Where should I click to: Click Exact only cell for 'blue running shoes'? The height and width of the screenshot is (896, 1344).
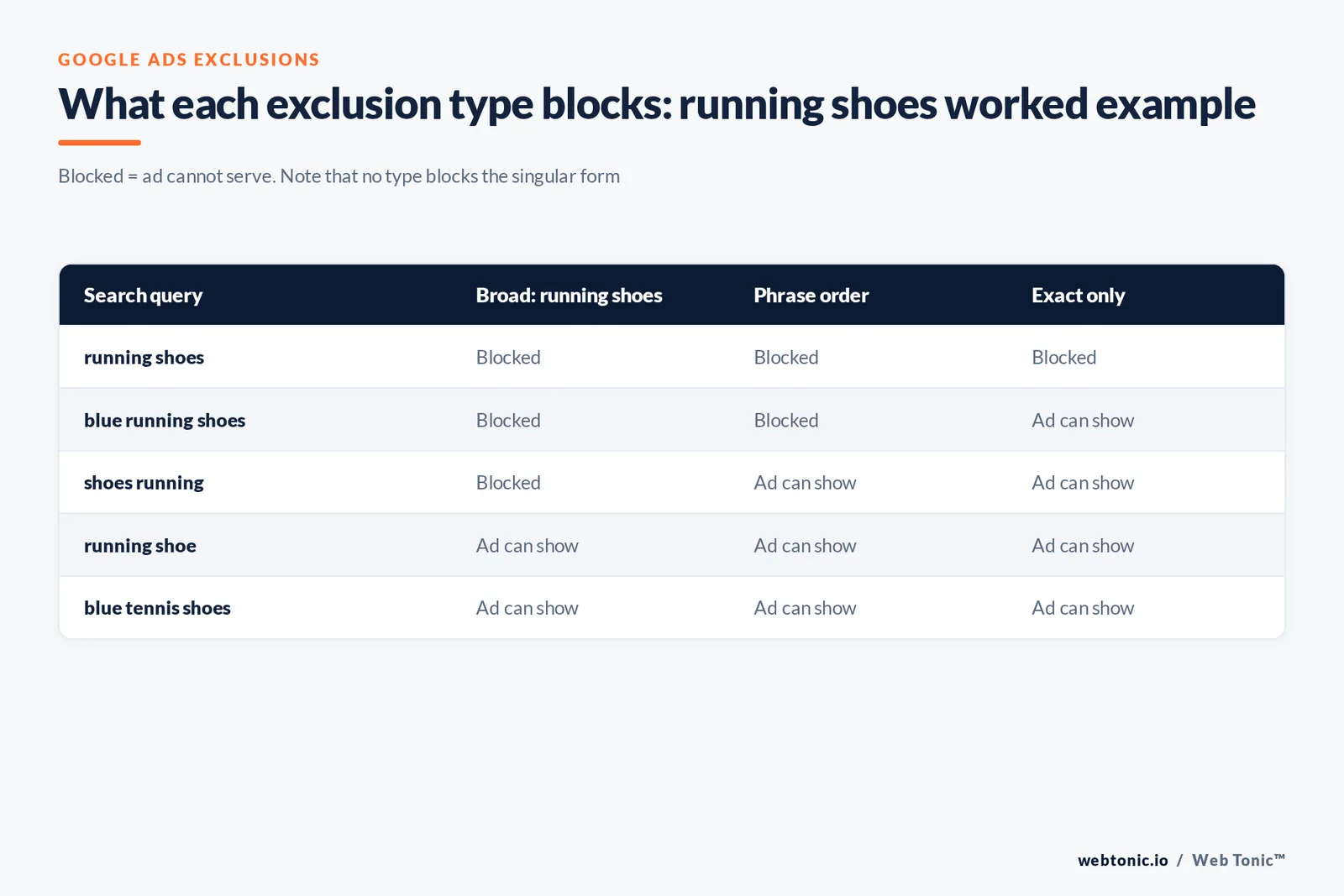(1083, 421)
